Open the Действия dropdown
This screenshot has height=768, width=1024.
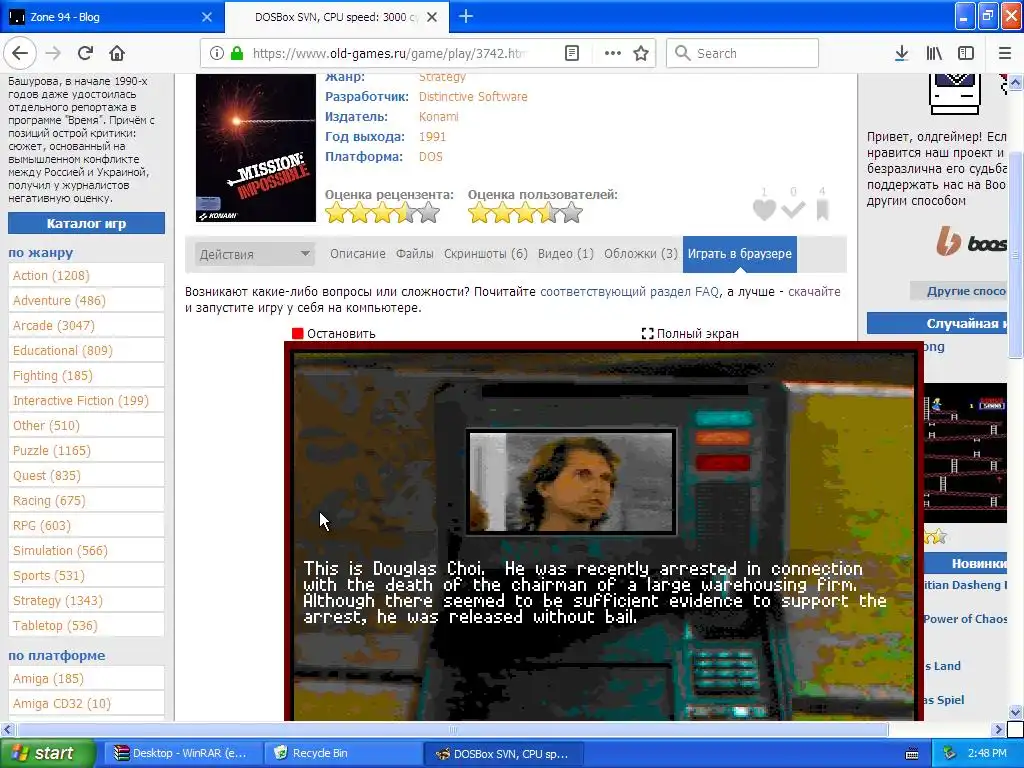255,254
